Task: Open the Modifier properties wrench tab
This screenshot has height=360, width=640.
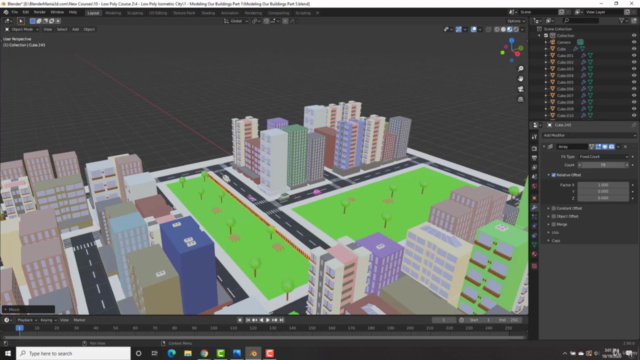Action: [x=534, y=207]
